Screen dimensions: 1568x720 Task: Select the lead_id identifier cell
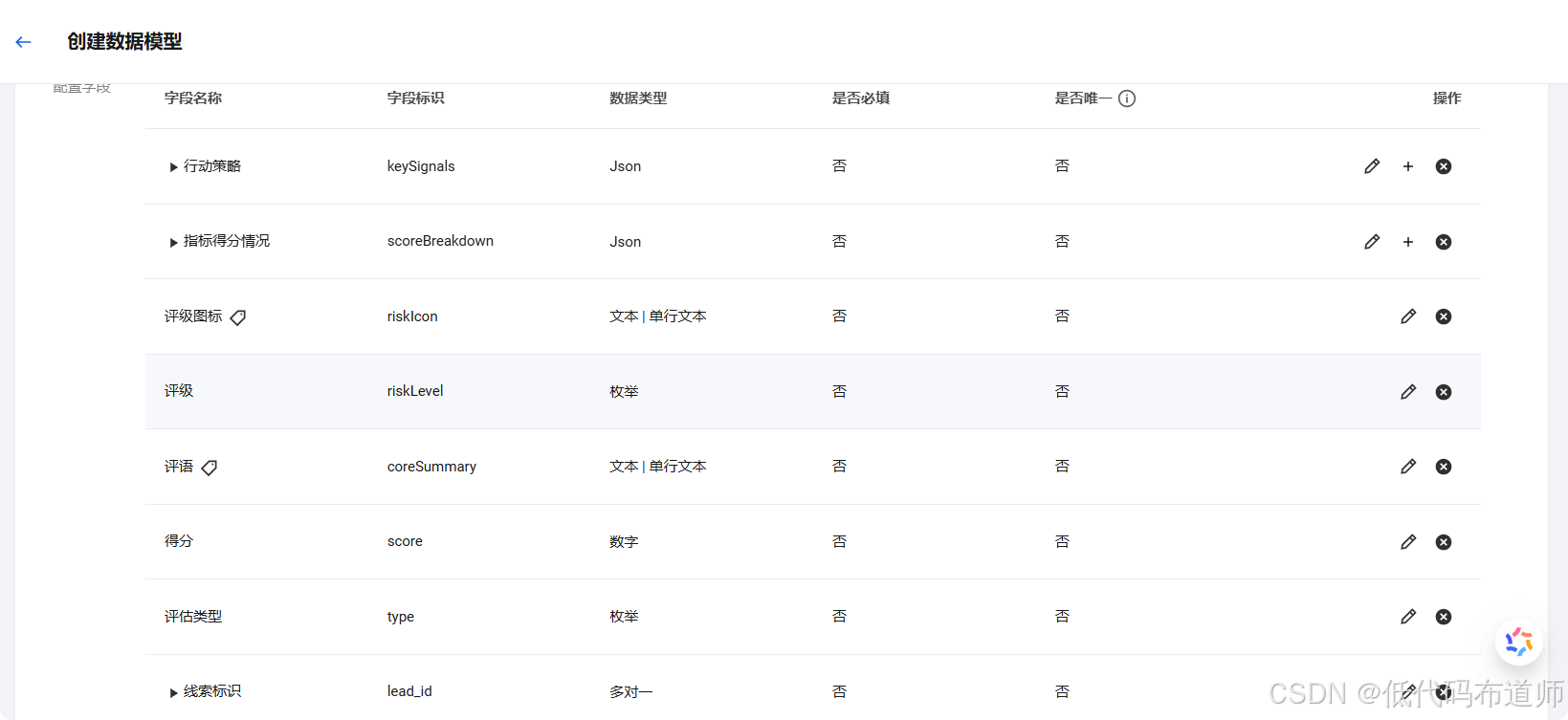409,691
